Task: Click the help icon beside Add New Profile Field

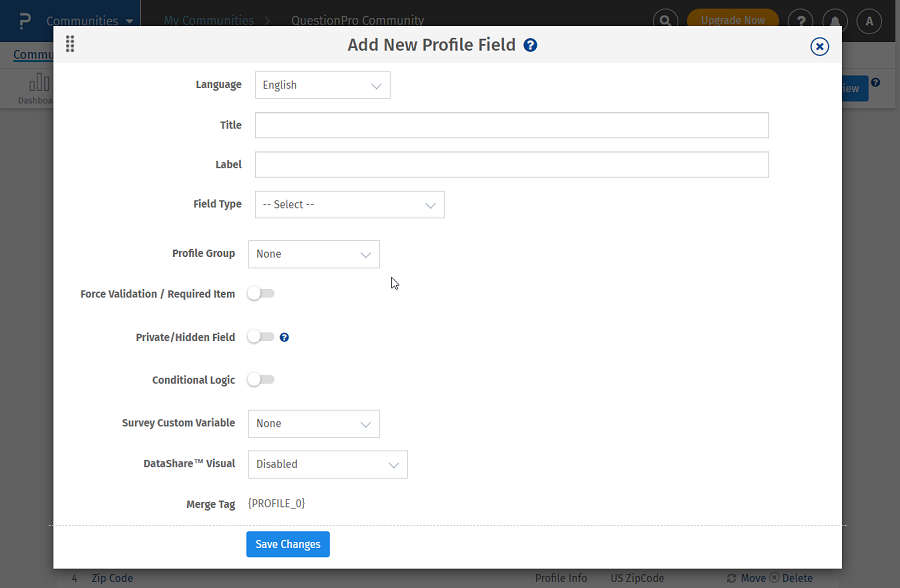Action: 530,45
